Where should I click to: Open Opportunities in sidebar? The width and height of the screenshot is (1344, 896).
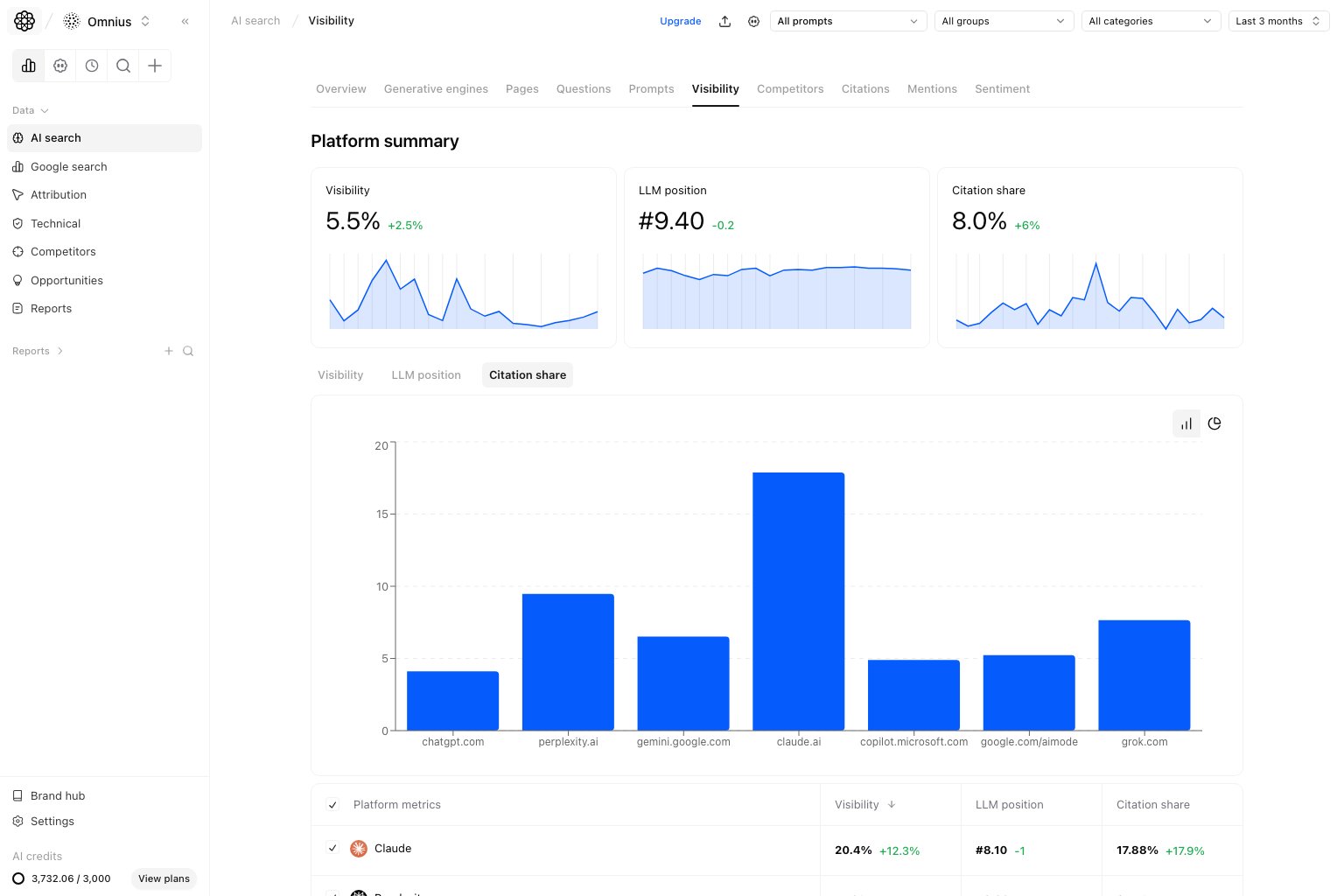[x=104, y=280]
